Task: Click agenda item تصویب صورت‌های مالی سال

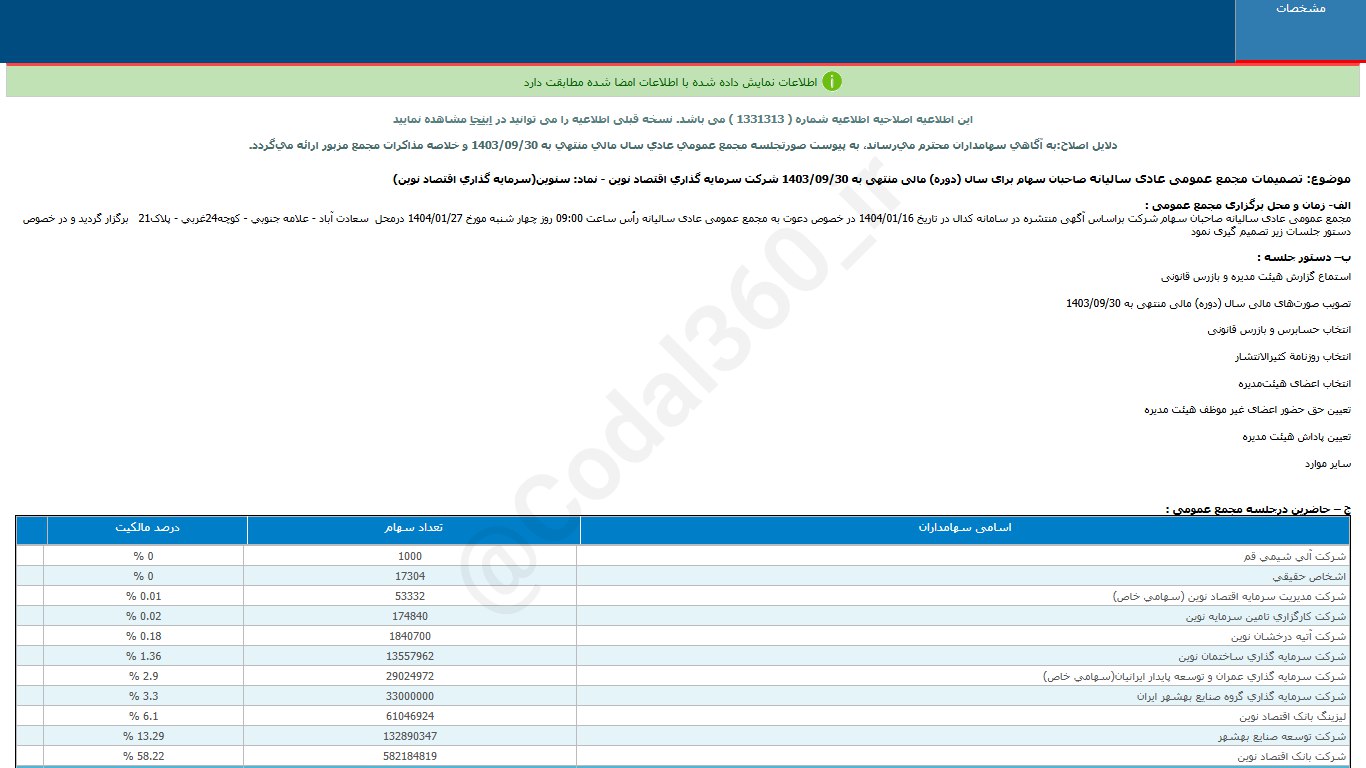Action: [1208, 303]
